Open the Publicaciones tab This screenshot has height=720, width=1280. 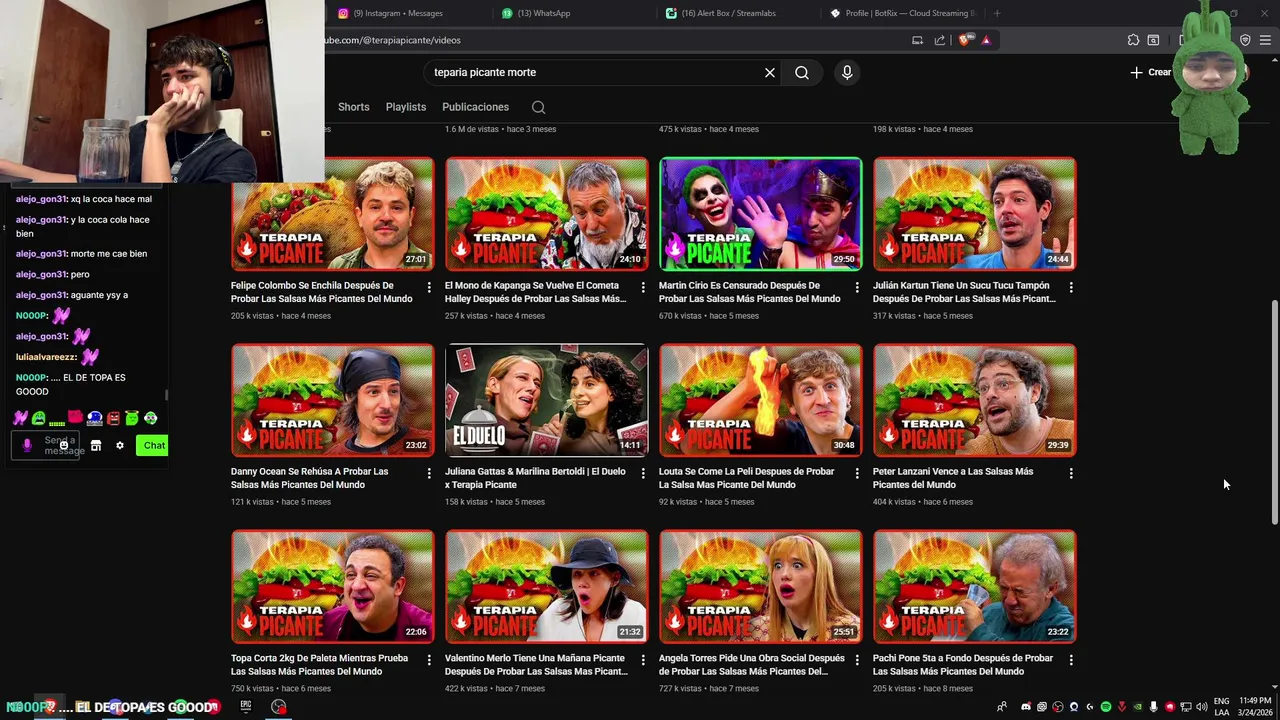click(x=475, y=107)
